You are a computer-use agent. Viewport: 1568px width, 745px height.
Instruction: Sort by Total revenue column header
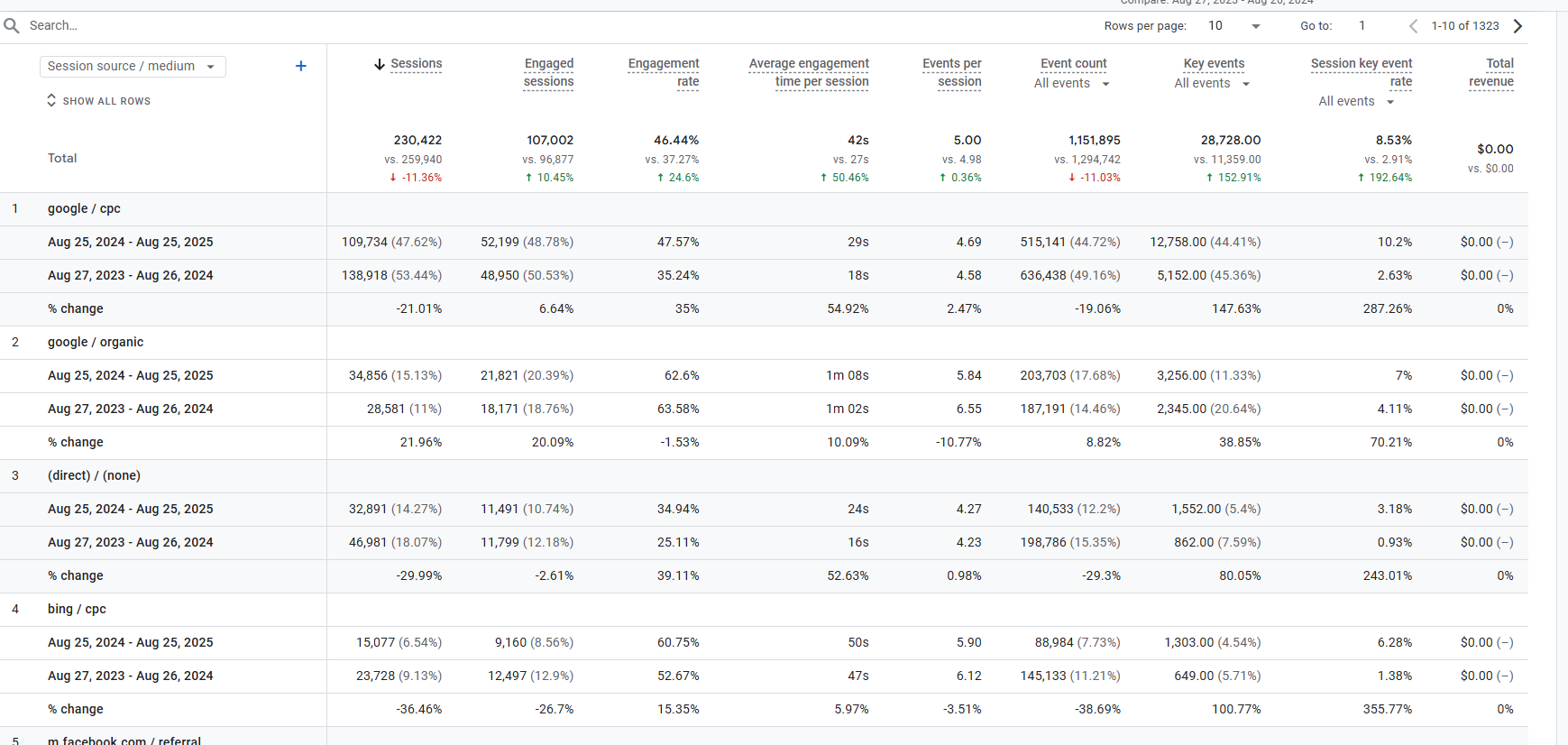1491,72
